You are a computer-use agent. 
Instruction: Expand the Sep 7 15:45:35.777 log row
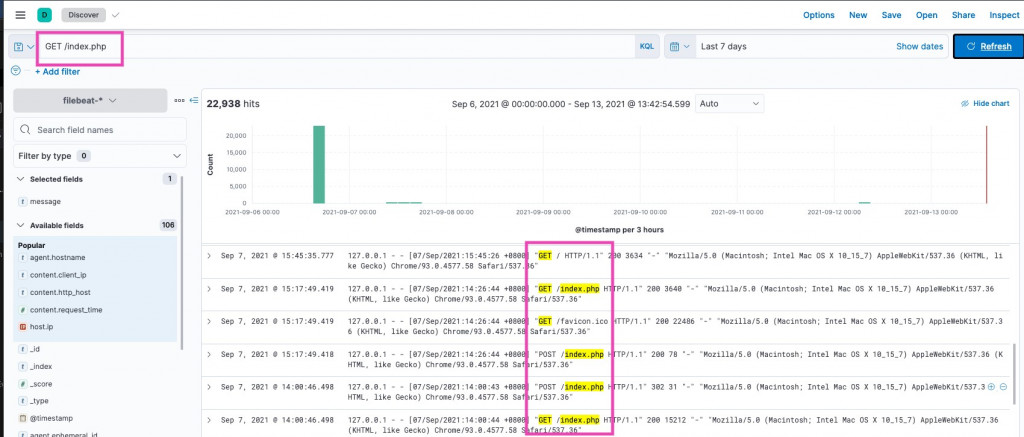[x=209, y=255]
